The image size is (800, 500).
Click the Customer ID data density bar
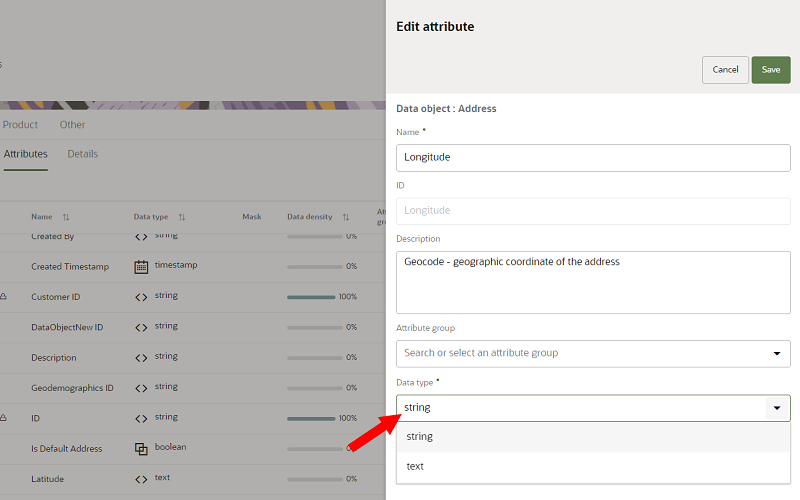click(311, 297)
